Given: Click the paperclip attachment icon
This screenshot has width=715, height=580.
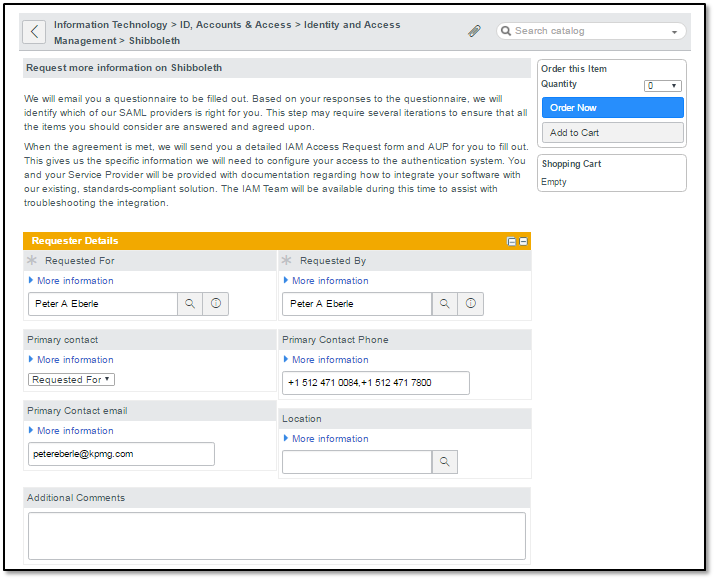Looking at the screenshot, I should click(x=474, y=31).
